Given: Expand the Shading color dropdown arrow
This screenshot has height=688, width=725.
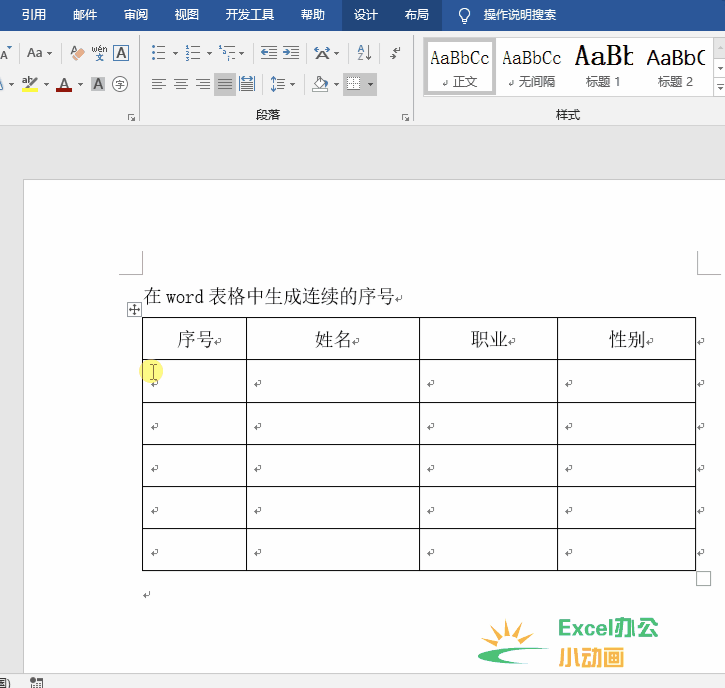Looking at the screenshot, I should coord(336,84).
